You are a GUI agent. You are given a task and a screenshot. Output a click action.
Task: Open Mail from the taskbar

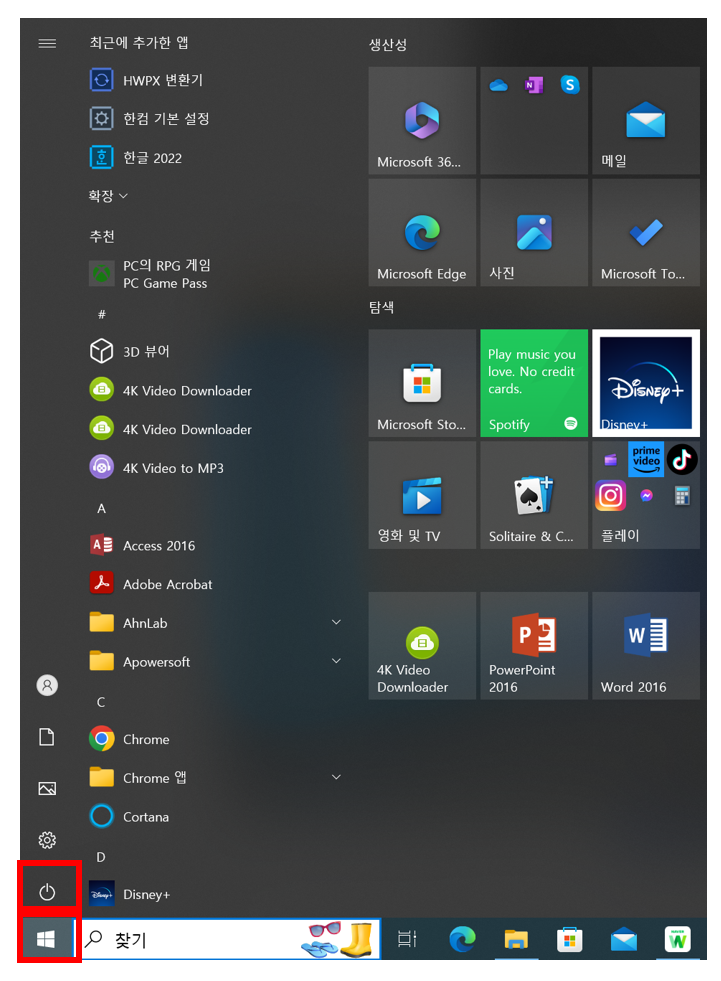point(624,940)
